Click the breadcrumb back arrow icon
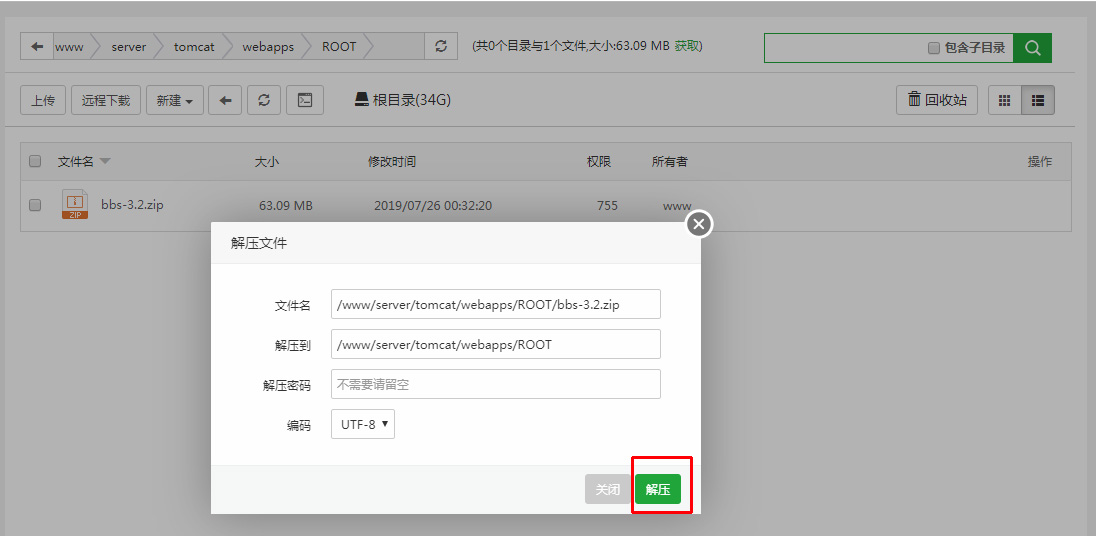Viewport: 1096px width, 536px height. coord(37,47)
